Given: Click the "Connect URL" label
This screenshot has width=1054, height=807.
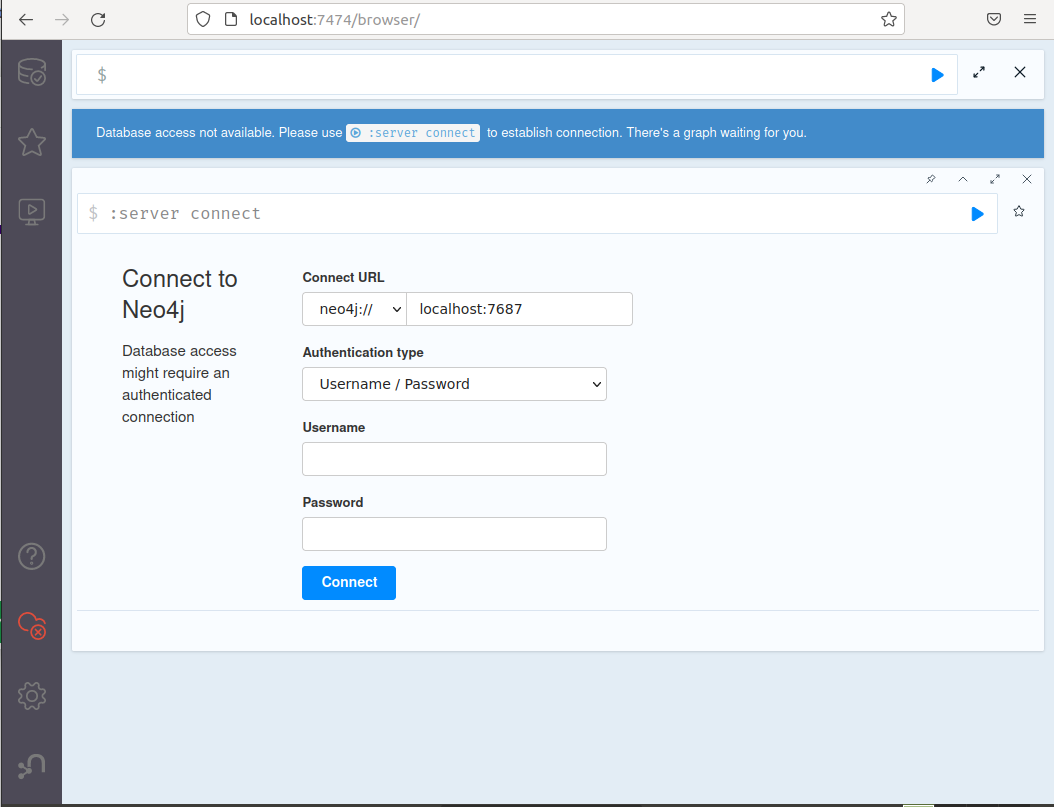Looking at the screenshot, I should (343, 278).
